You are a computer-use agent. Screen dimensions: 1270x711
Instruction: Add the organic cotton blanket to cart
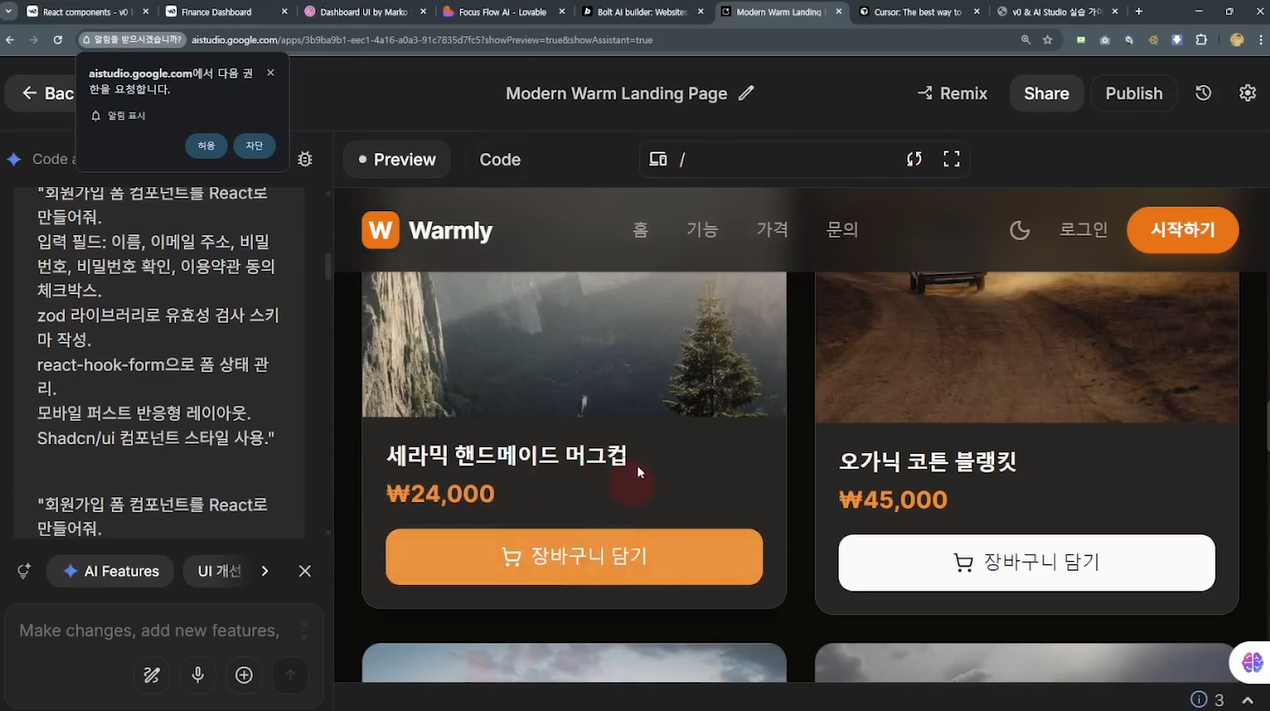pyautogui.click(x=1027, y=563)
